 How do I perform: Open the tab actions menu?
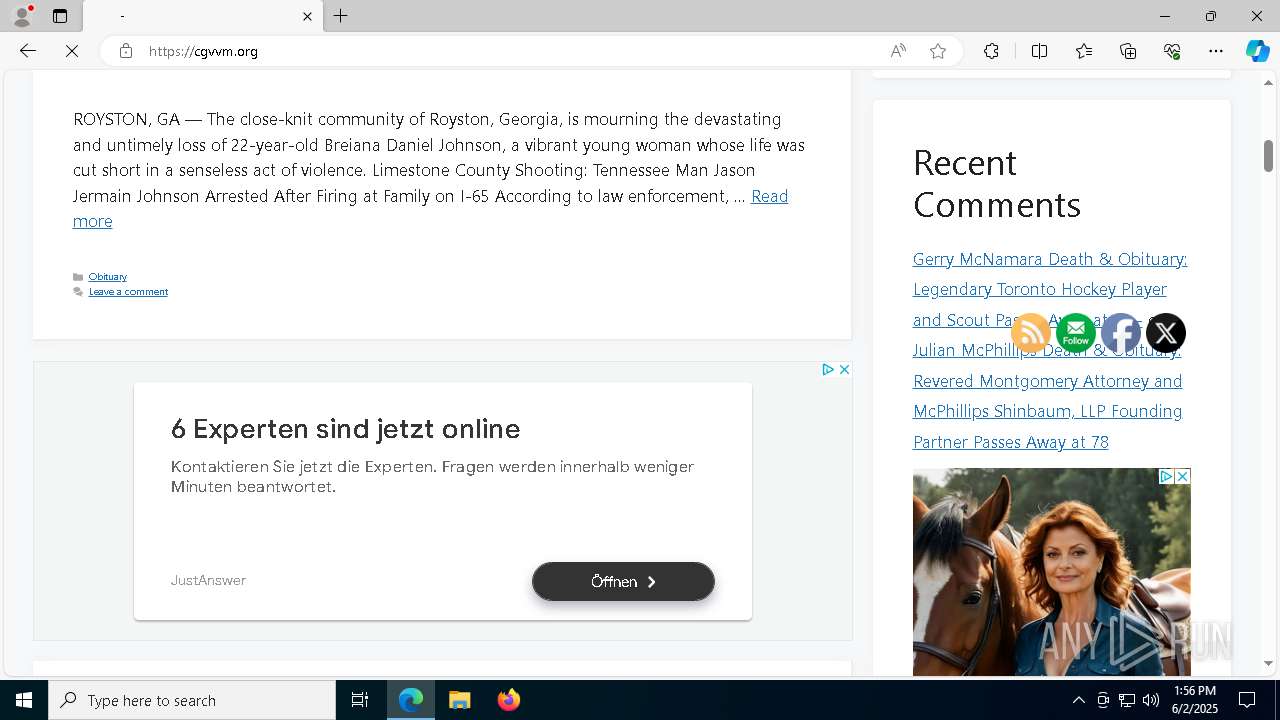pos(60,16)
